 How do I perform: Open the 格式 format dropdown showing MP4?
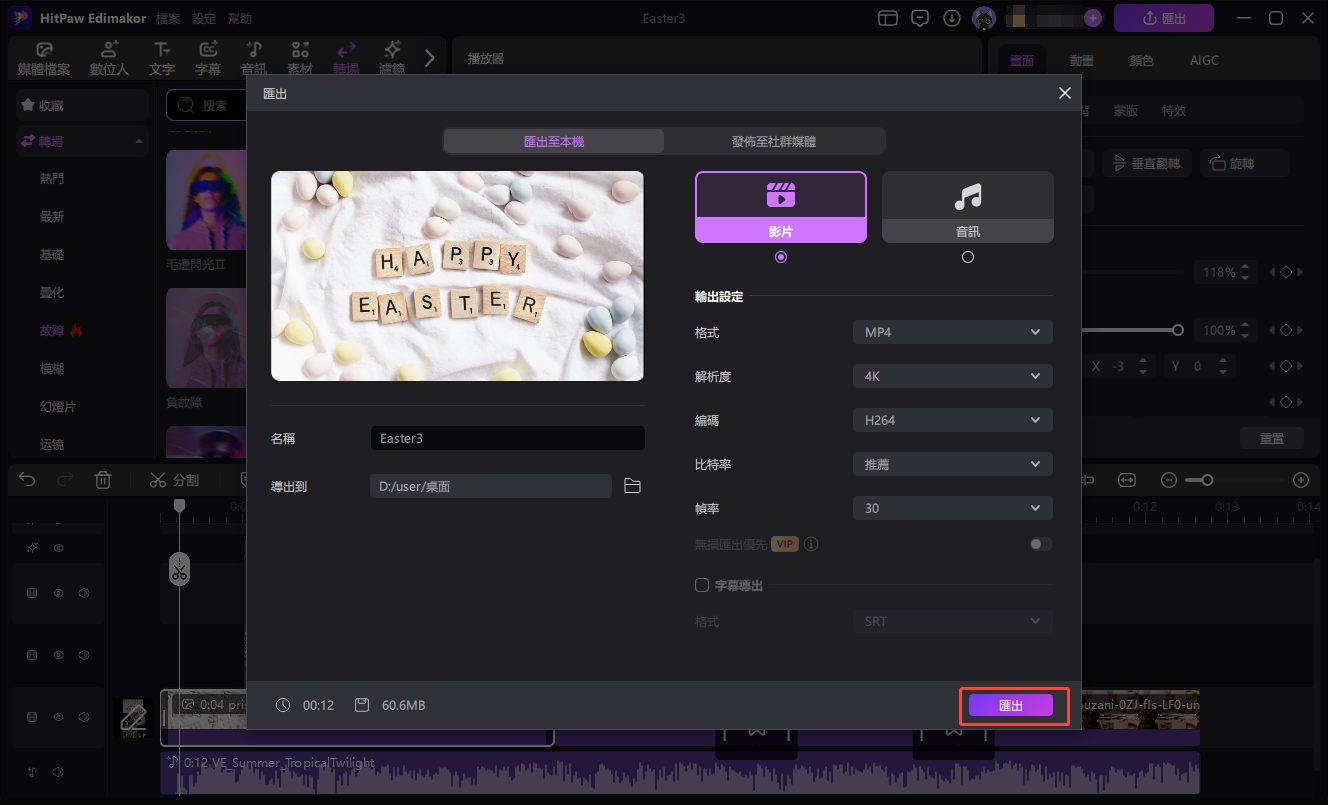[x=951, y=331]
